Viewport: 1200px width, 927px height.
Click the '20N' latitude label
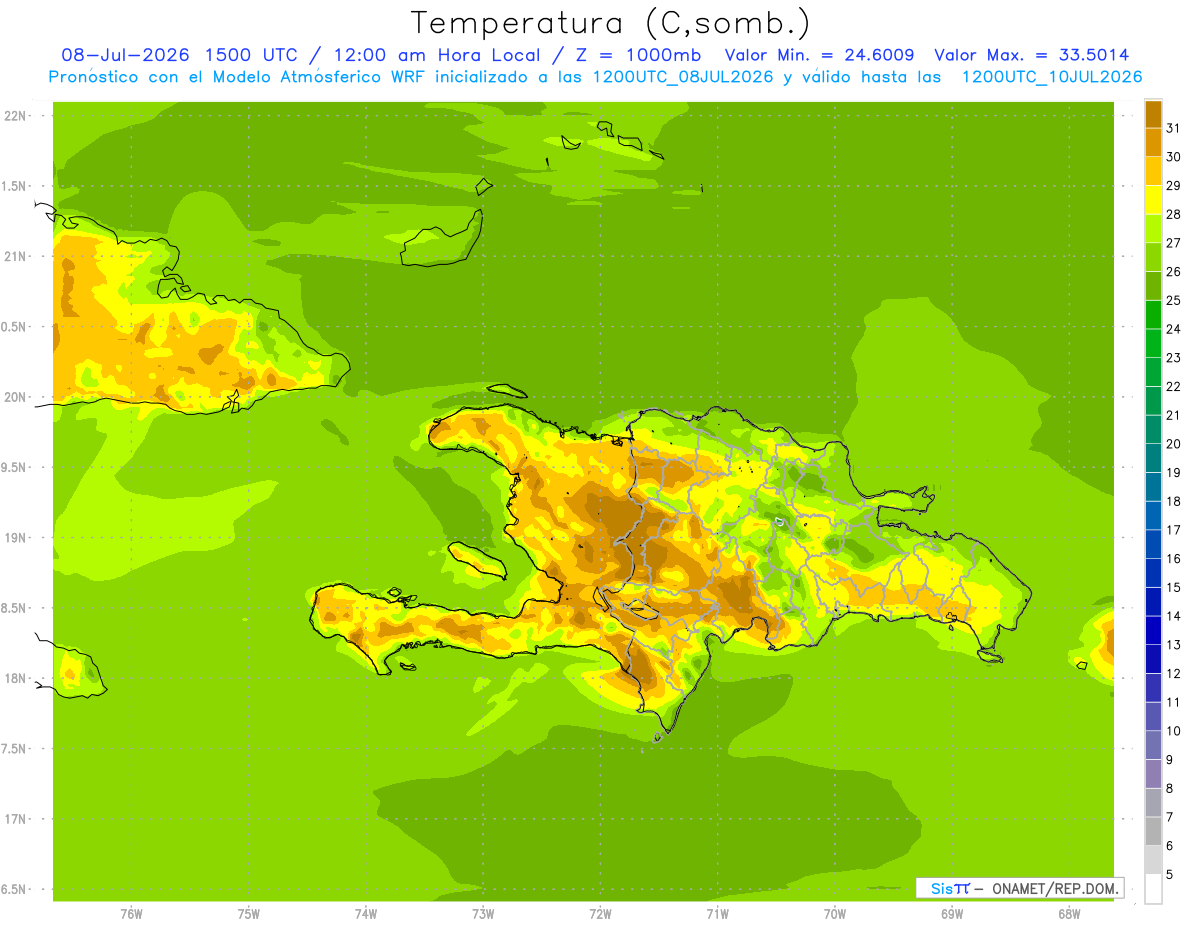15,397
